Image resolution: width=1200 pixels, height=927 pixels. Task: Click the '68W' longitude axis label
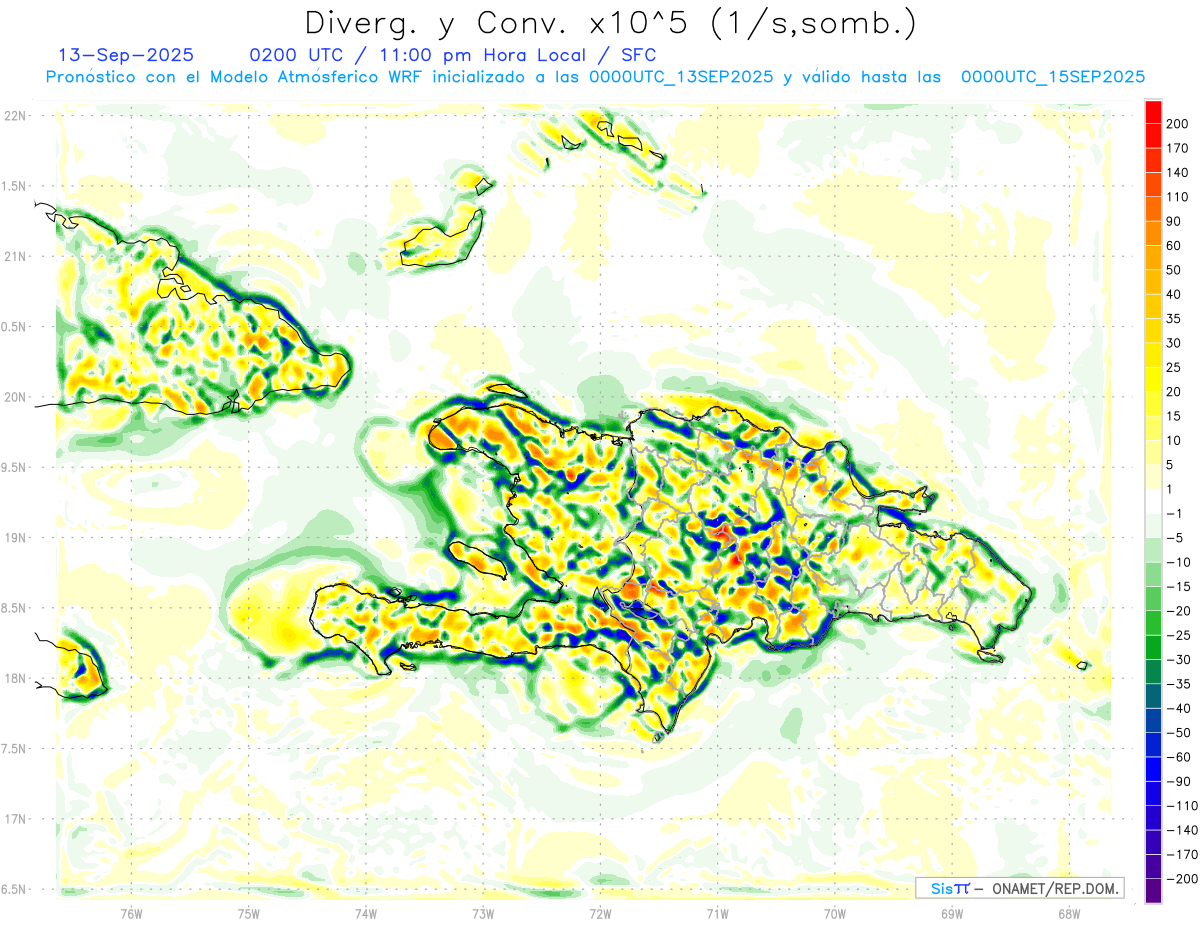coord(1069,912)
